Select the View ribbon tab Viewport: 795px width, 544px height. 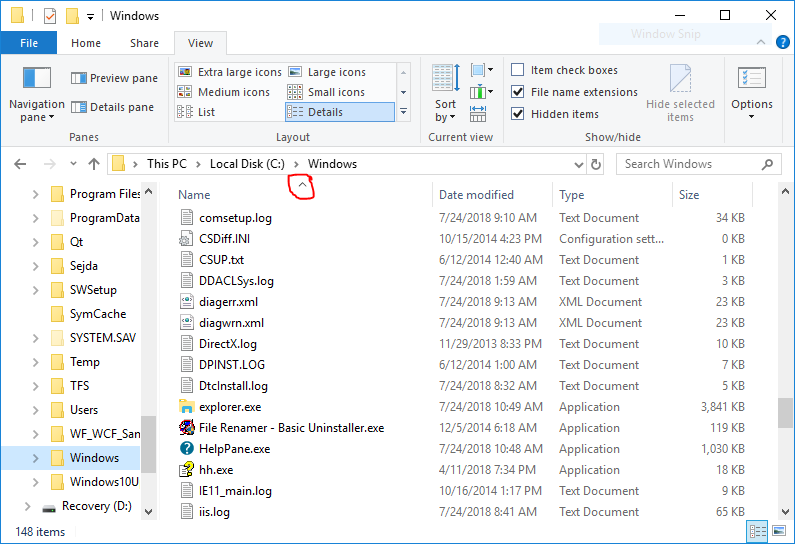(200, 43)
